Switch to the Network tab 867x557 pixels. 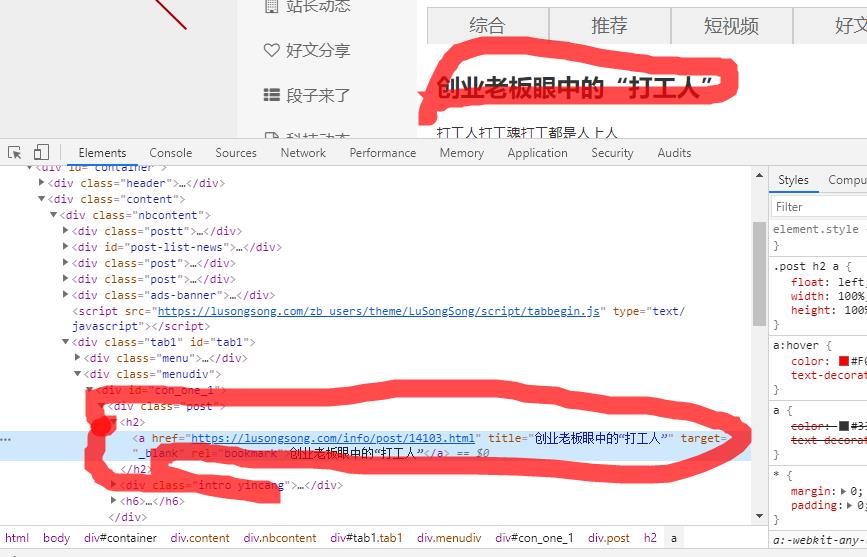coord(303,153)
